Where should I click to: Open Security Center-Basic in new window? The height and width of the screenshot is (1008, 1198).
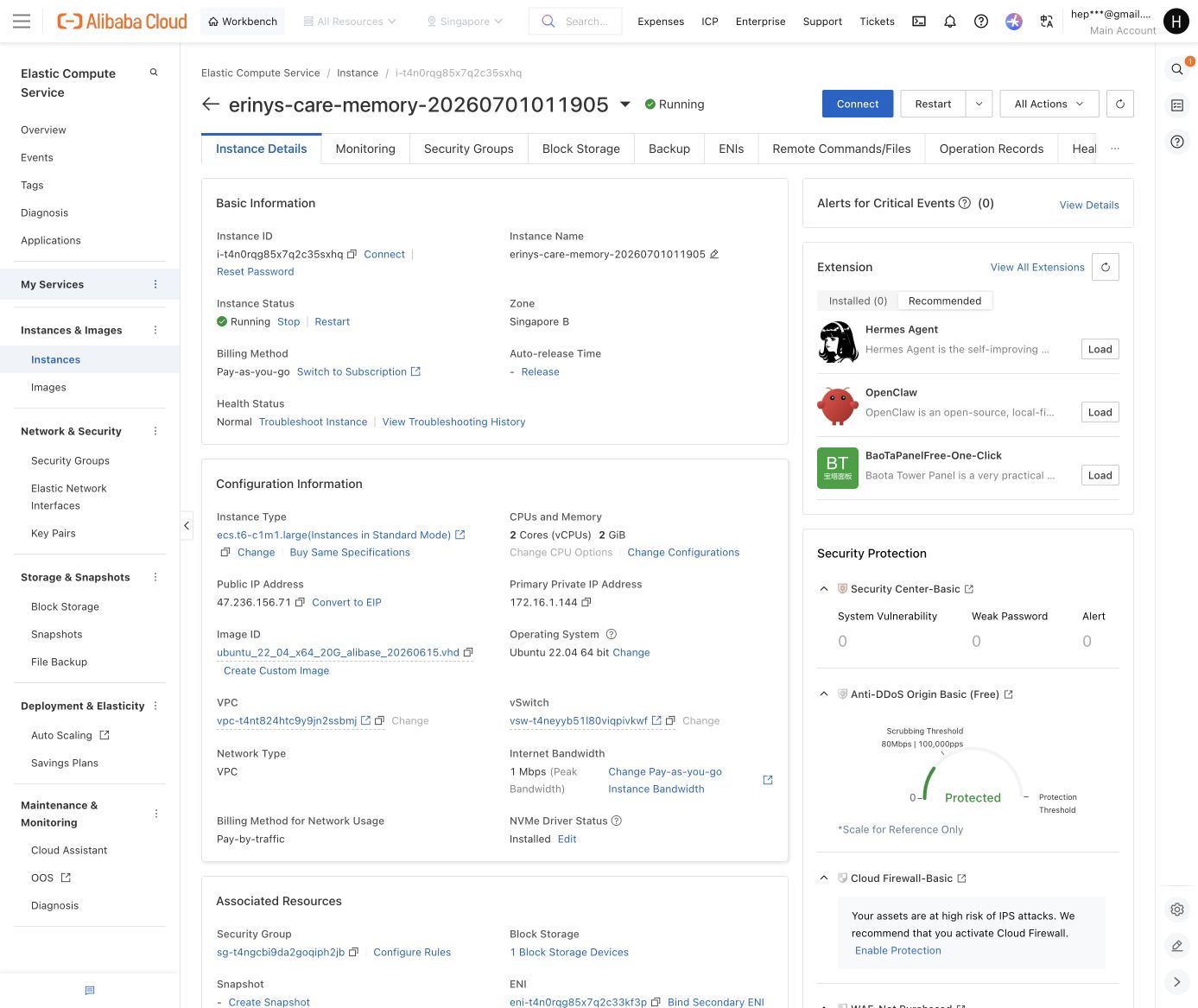tap(969, 589)
